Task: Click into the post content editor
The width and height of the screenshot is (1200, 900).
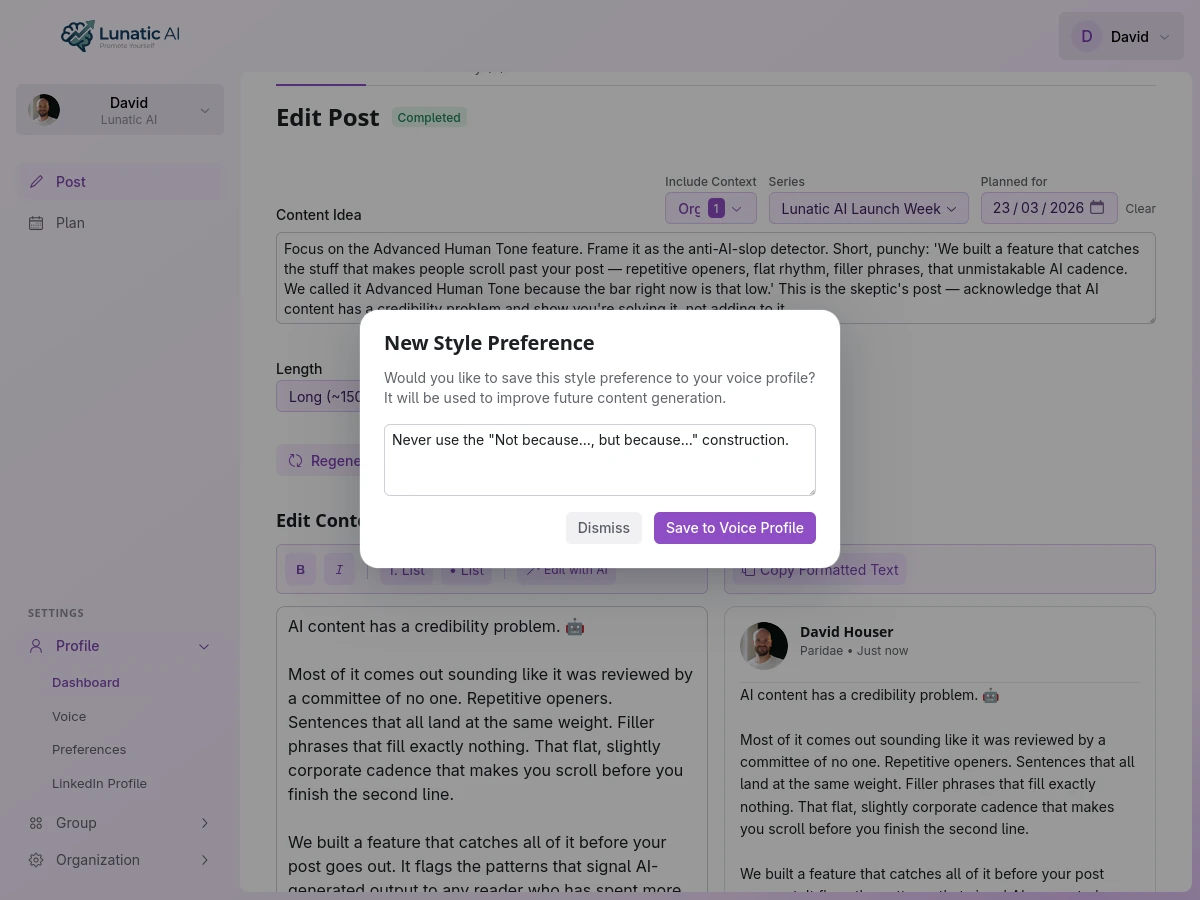Action: (x=492, y=748)
